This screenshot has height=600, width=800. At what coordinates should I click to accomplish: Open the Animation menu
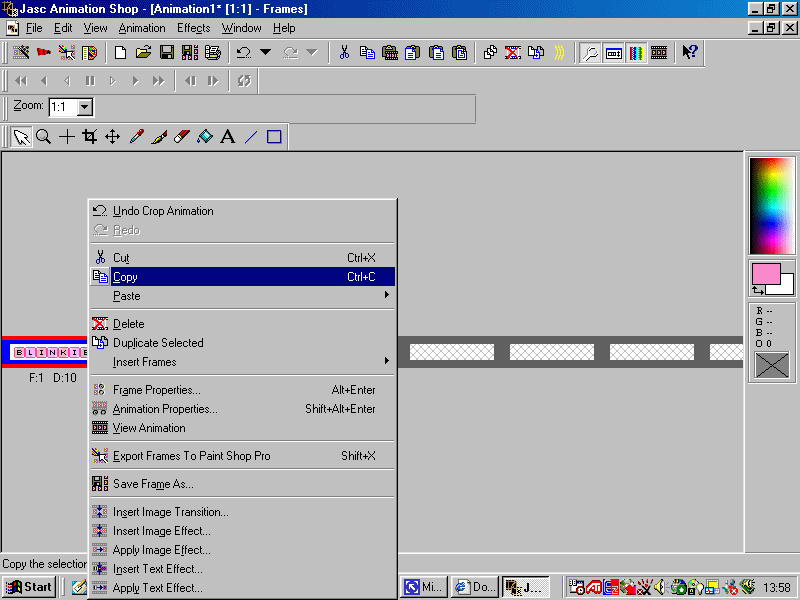pyautogui.click(x=142, y=28)
